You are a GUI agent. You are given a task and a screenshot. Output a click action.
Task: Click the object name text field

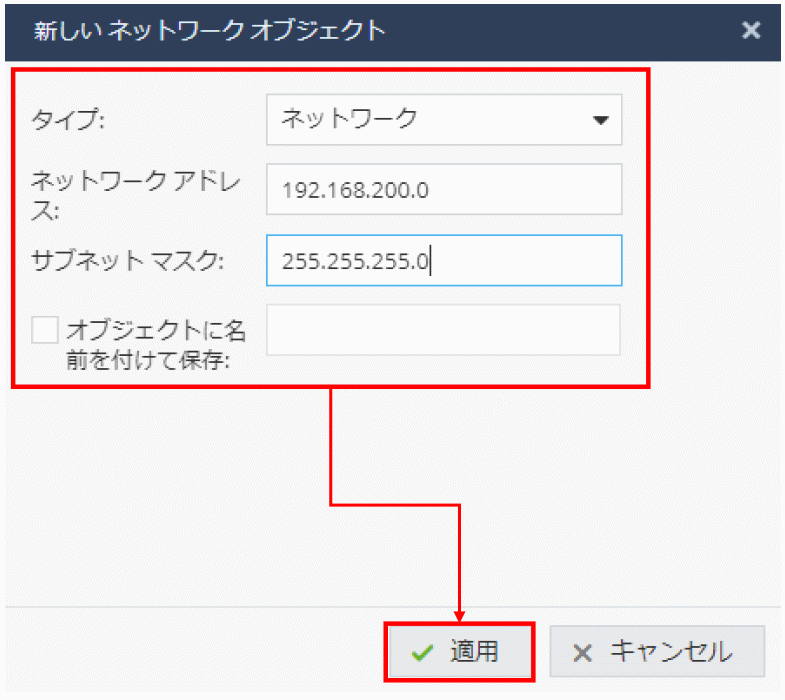point(443,330)
